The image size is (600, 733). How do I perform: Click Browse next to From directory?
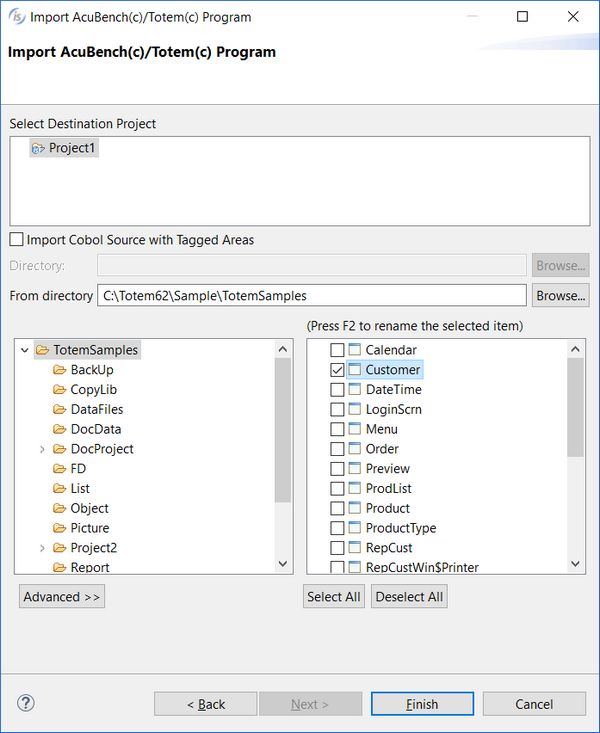click(x=560, y=295)
